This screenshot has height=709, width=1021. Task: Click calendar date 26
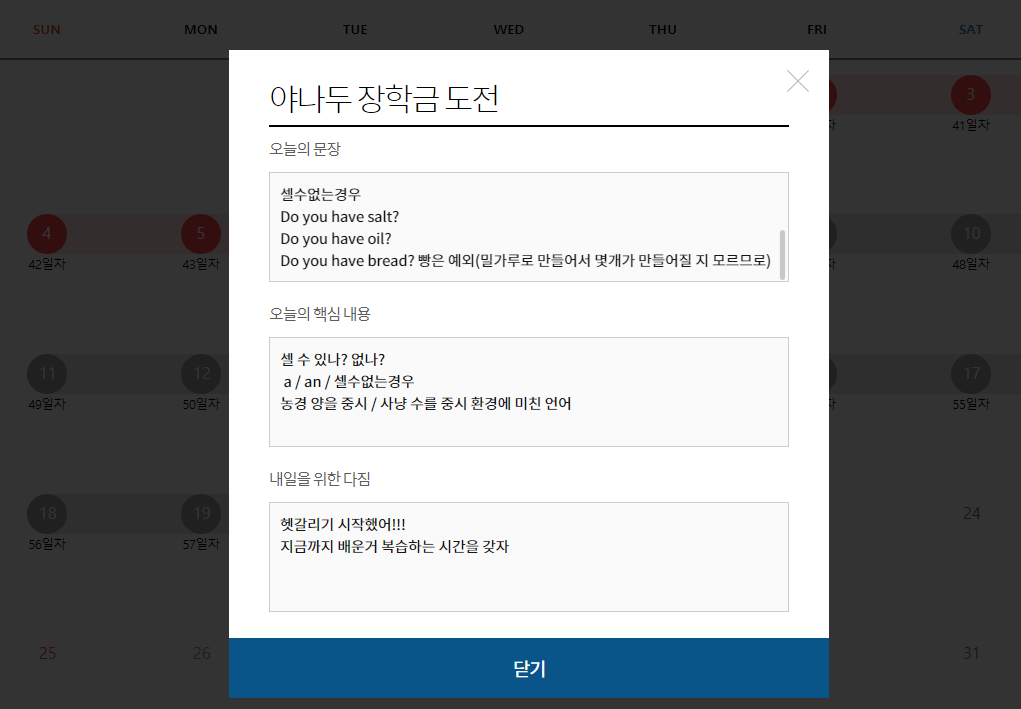(201, 653)
